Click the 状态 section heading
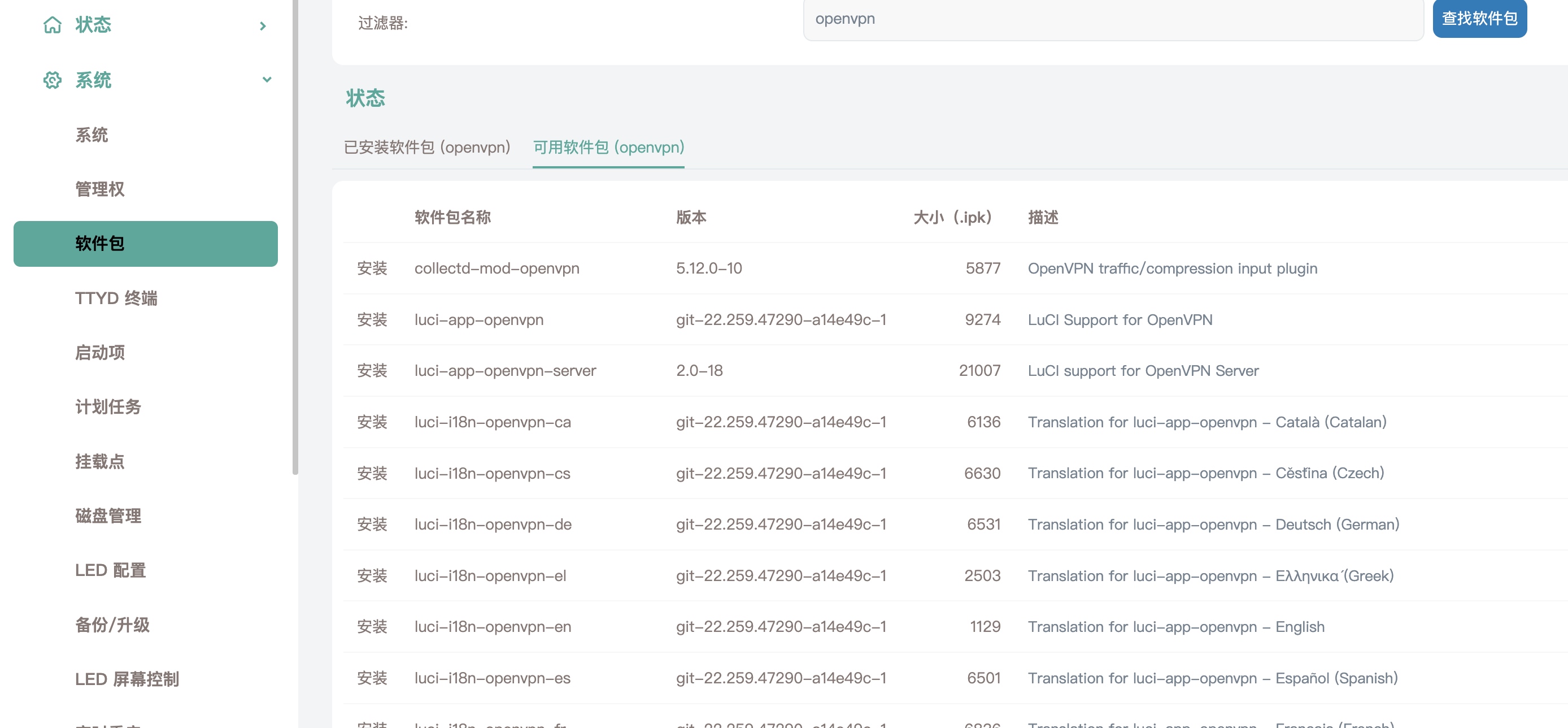1568x728 pixels. click(x=365, y=98)
